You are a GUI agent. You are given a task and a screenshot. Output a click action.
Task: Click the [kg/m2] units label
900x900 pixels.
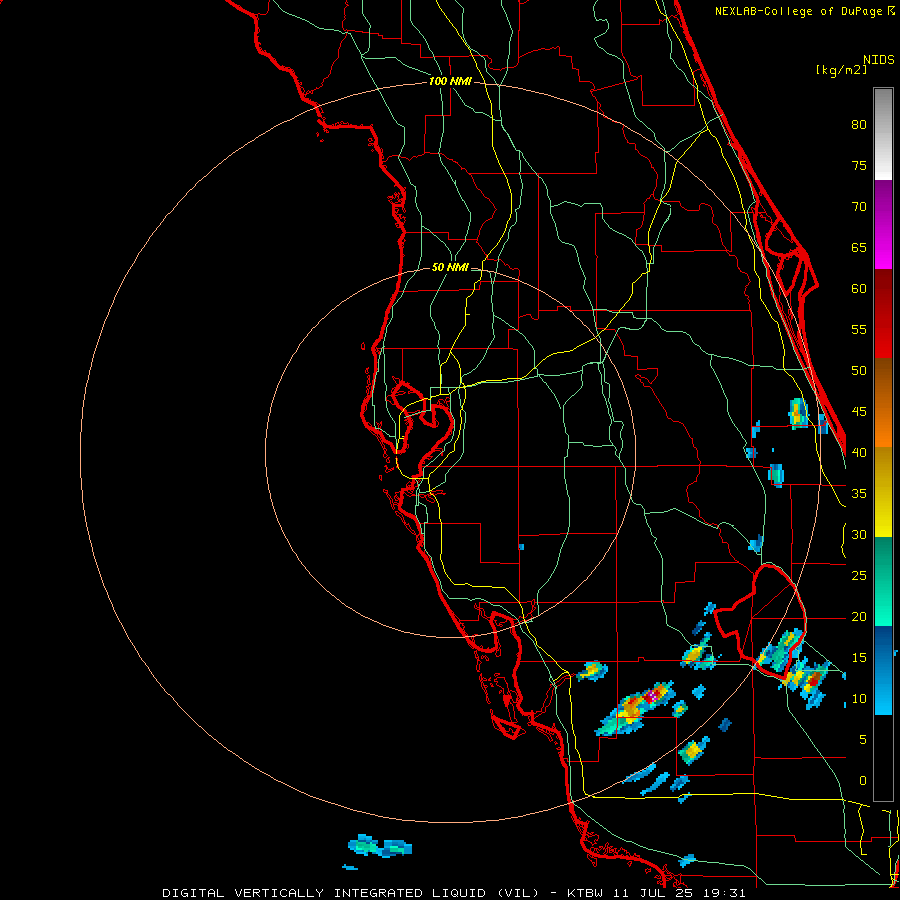point(841,69)
